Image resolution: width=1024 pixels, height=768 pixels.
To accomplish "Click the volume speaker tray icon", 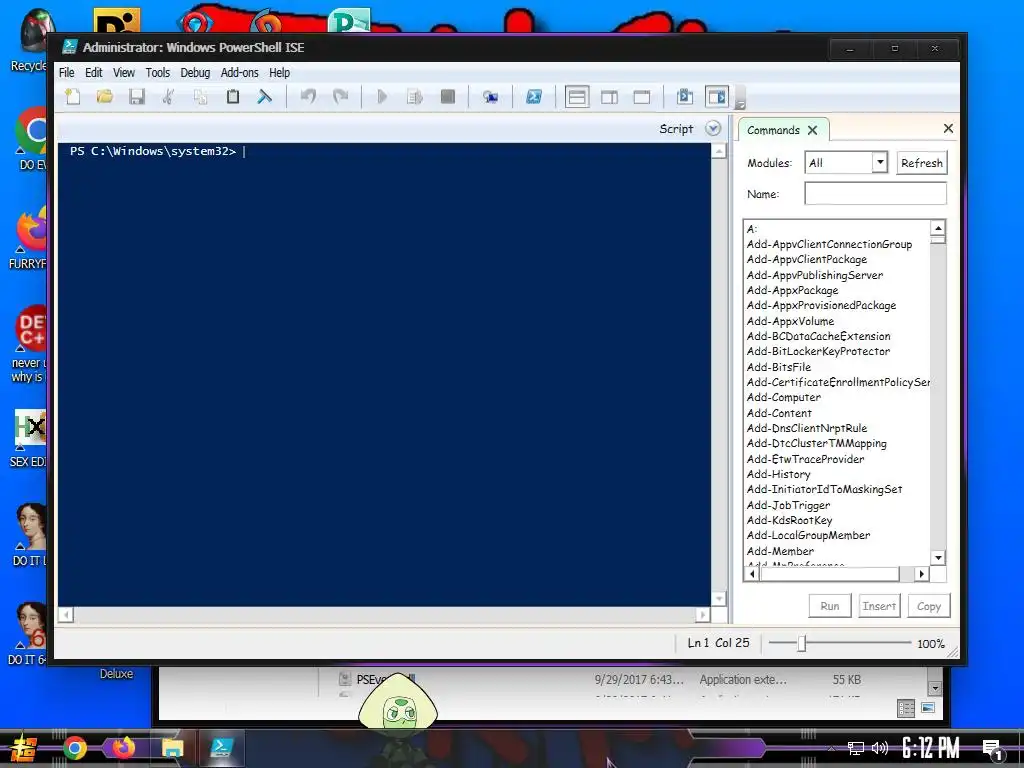I will point(880,748).
